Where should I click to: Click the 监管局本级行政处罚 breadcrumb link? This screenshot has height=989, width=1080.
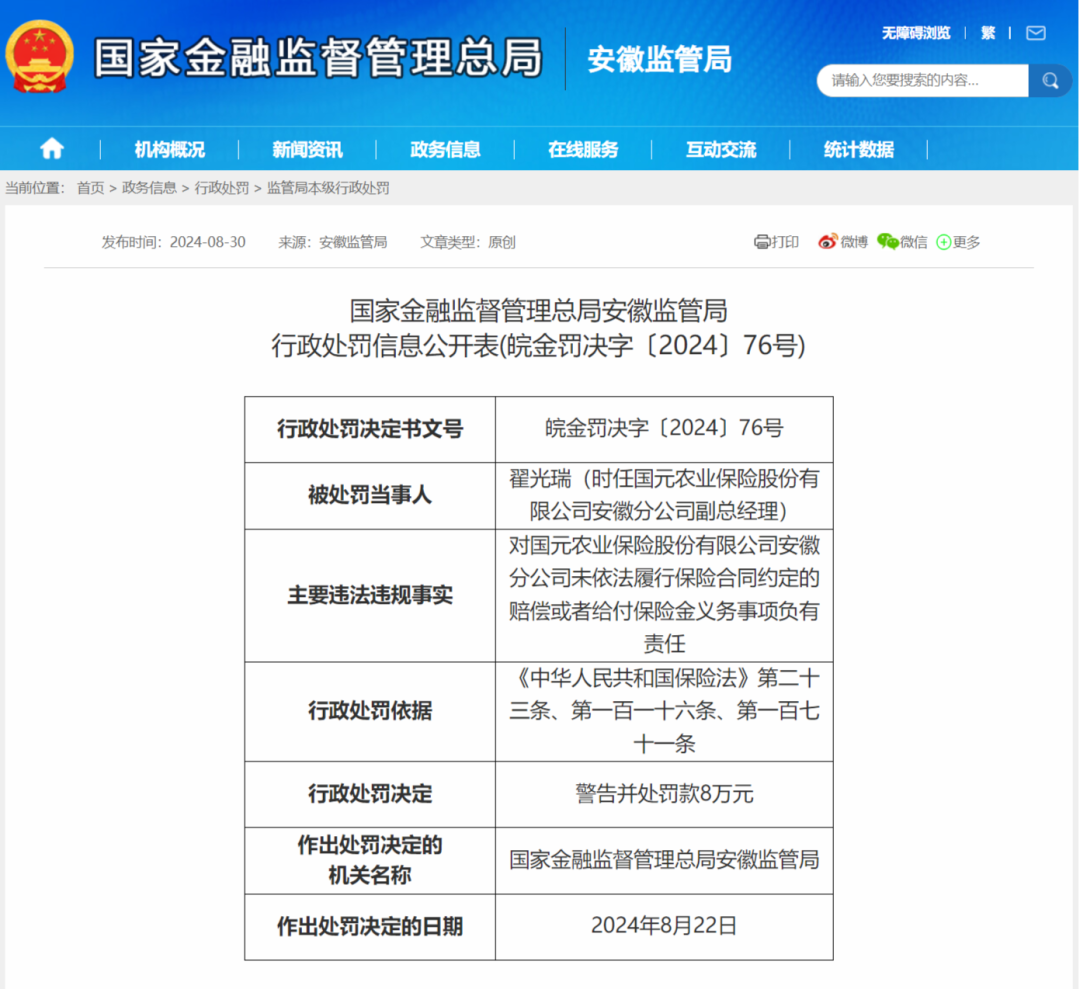point(329,188)
